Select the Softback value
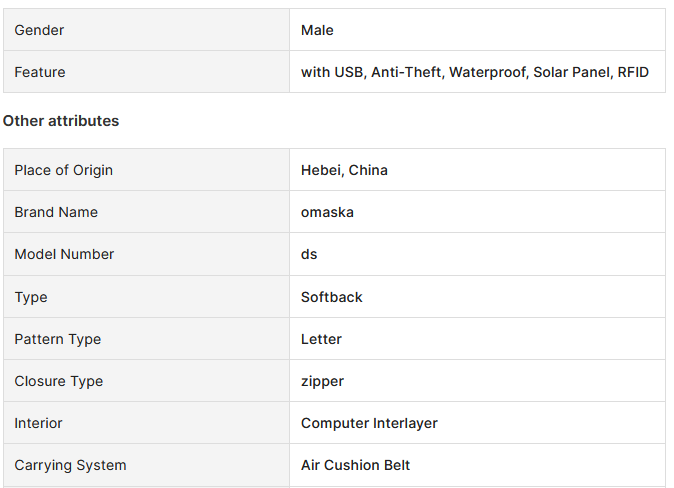 click(x=331, y=297)
